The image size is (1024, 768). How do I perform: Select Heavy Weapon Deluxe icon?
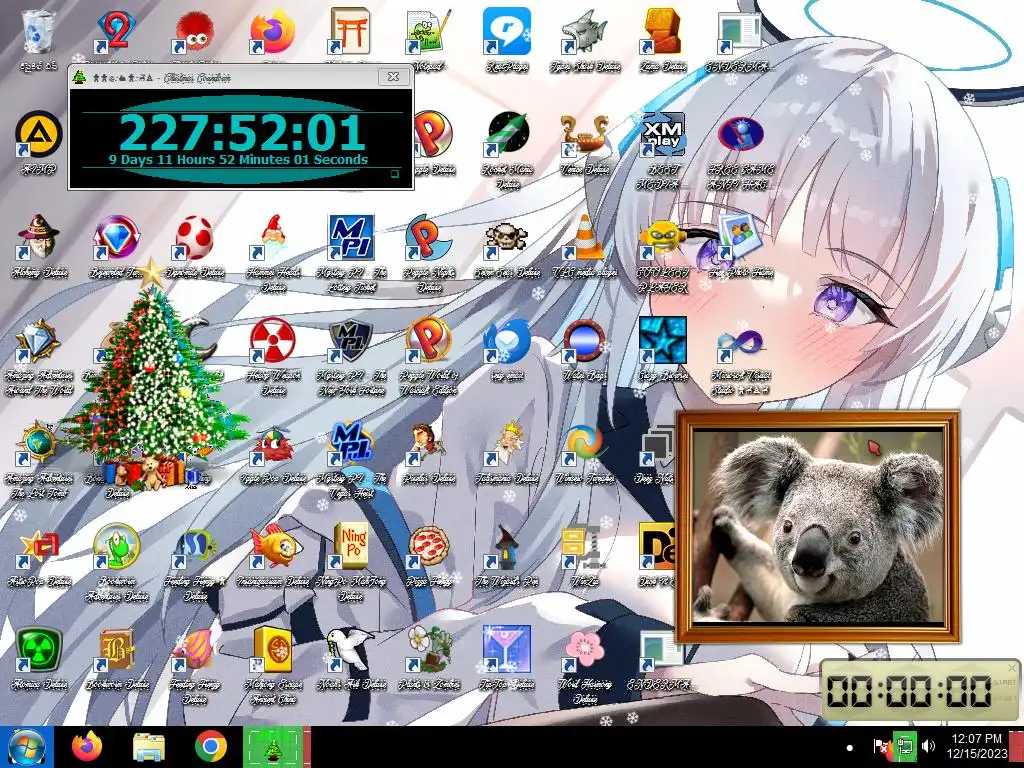point(272,340)
